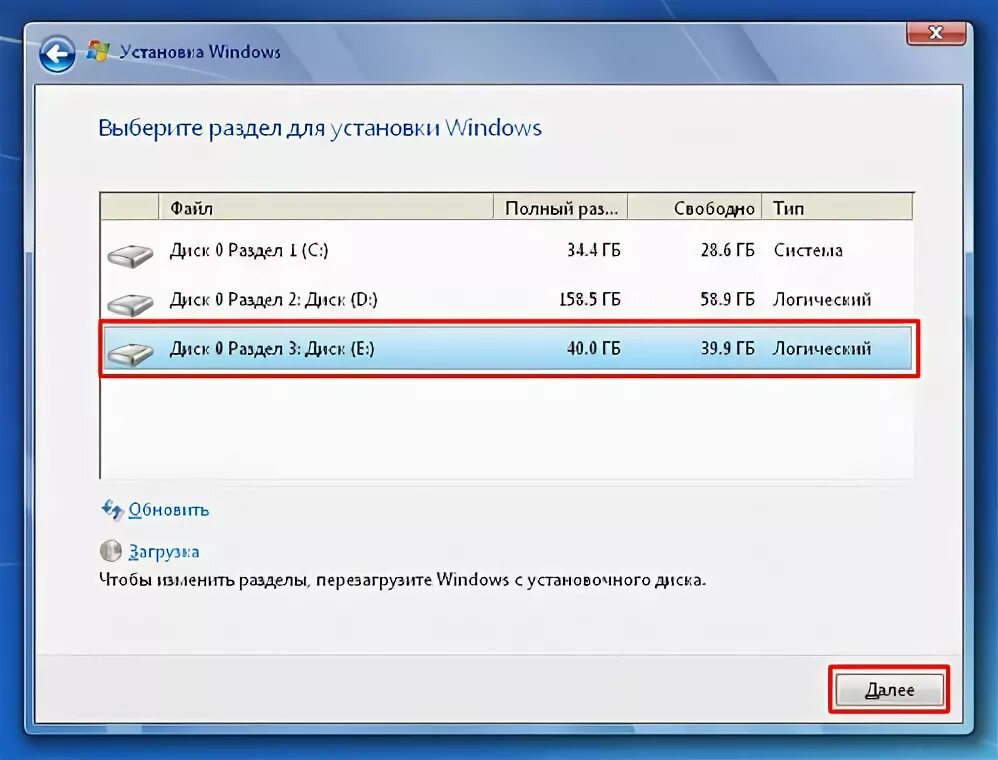998x760 pixels.
Task: Open the Загрузка driver link
Action: [164, 552]
